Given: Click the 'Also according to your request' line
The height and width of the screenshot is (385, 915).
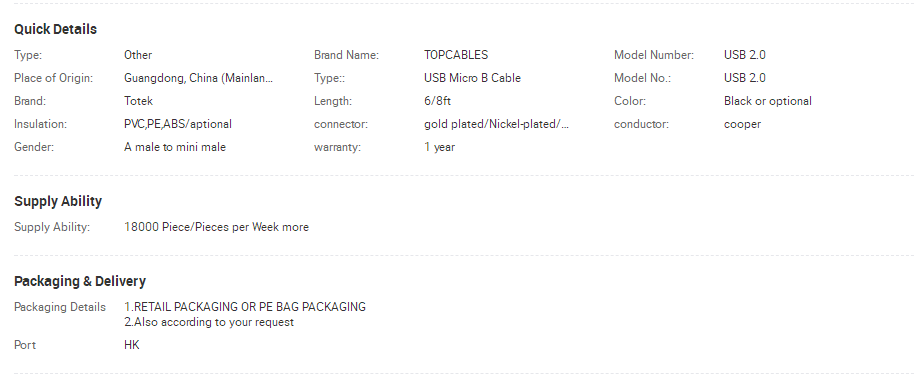Looking at the screenshot, I should [x=209, y=323].
